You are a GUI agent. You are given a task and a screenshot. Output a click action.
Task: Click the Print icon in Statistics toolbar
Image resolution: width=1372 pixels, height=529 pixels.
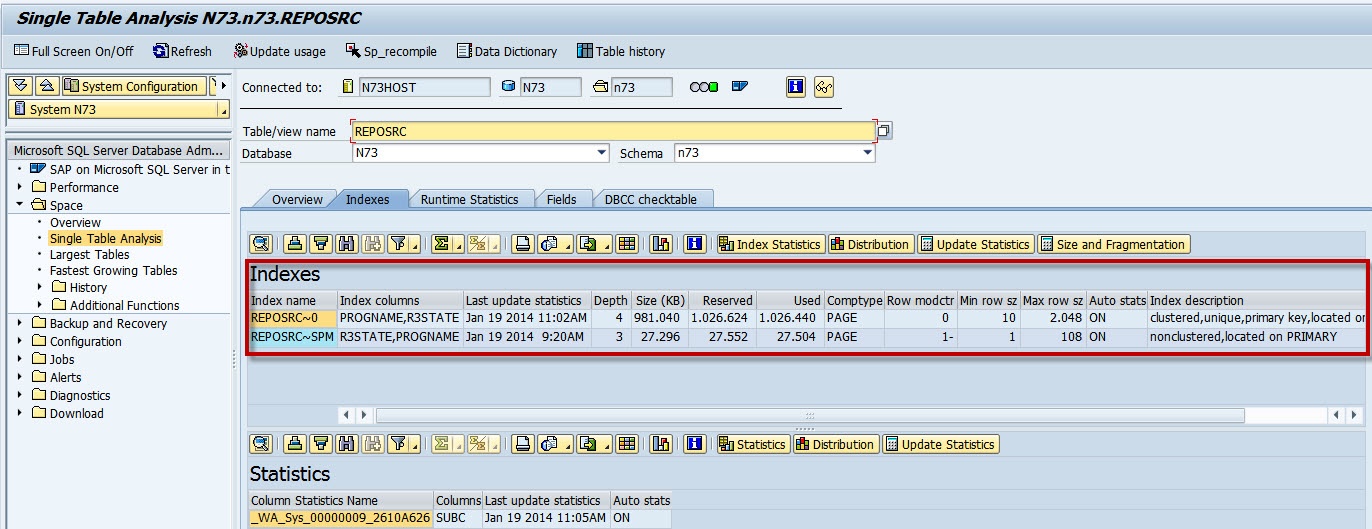coord(522,444)
